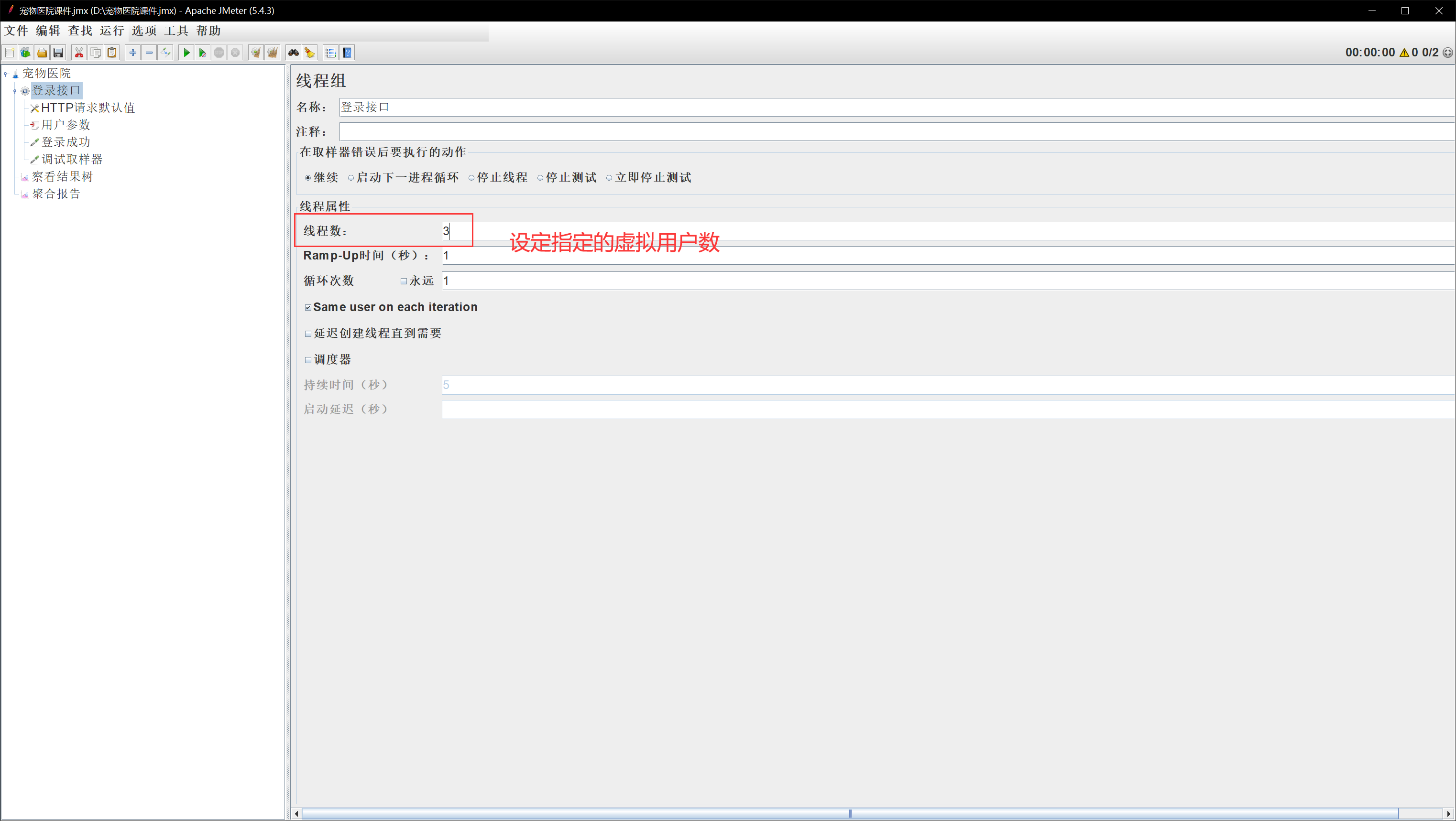1456x821 pixels.
Task: Enable the 调度器 scheduler checkbox
Action: 308,360
